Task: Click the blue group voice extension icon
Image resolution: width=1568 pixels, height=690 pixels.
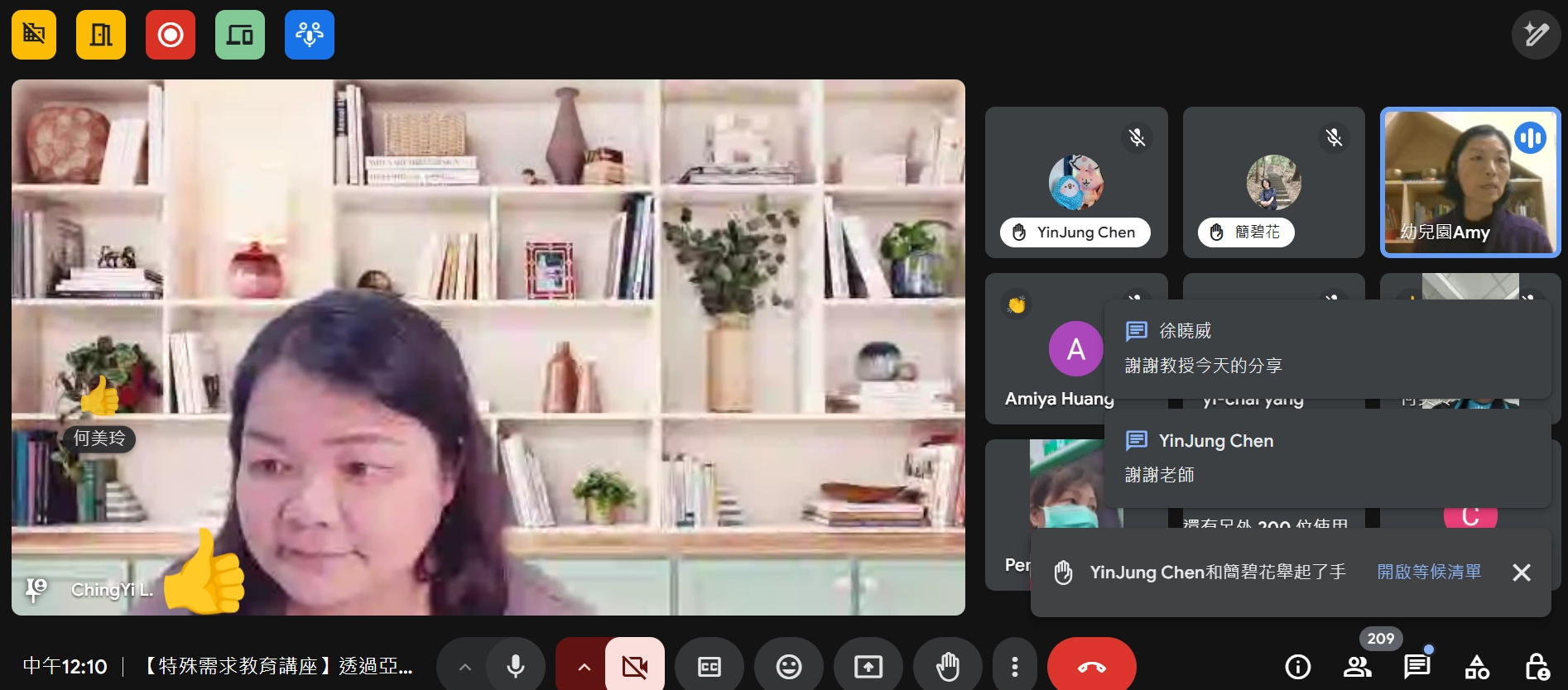Action: tap(310, 35)
